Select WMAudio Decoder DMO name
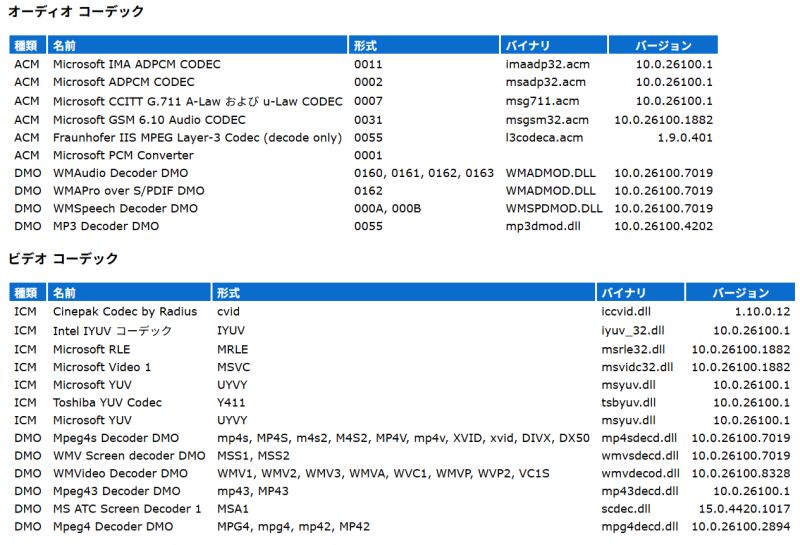 [120, 173]
